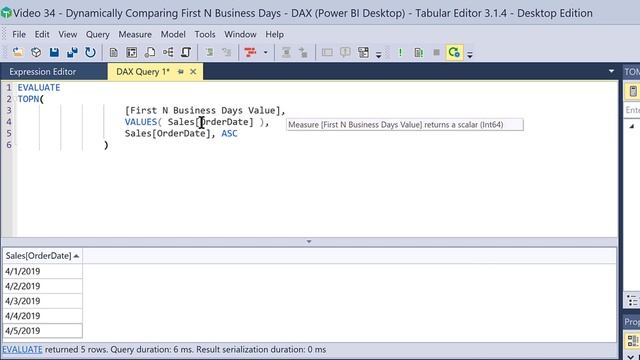
Task: Save the model with floppy disk icon
Action: click(x=54, y=52)
